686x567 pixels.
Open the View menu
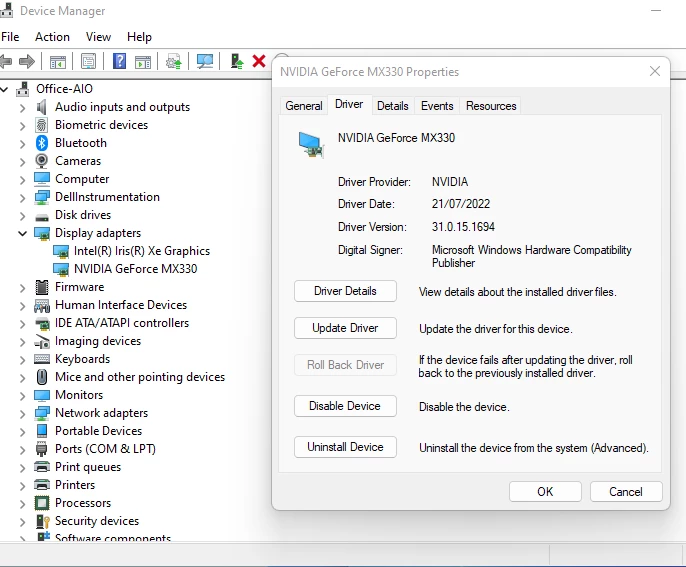coord(98,37)
